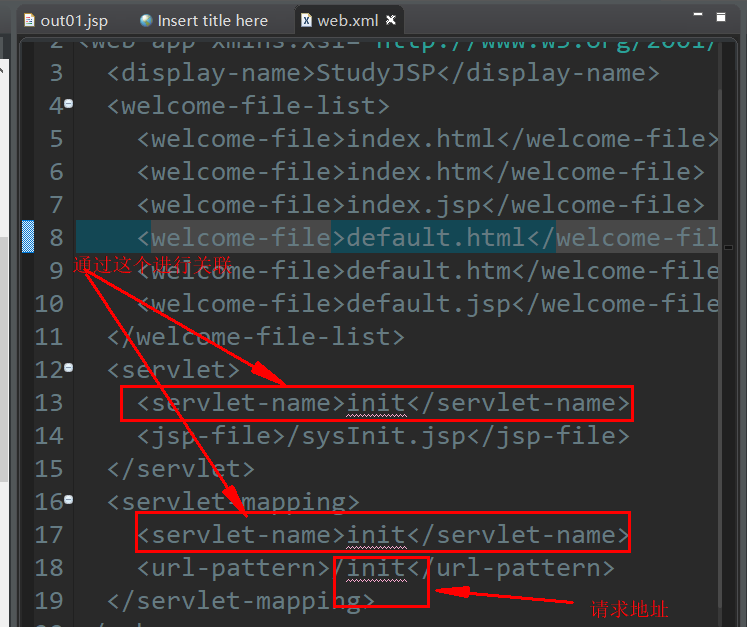Click closing servlet tag on line 15
747x627 pixels.
point(181,469)
